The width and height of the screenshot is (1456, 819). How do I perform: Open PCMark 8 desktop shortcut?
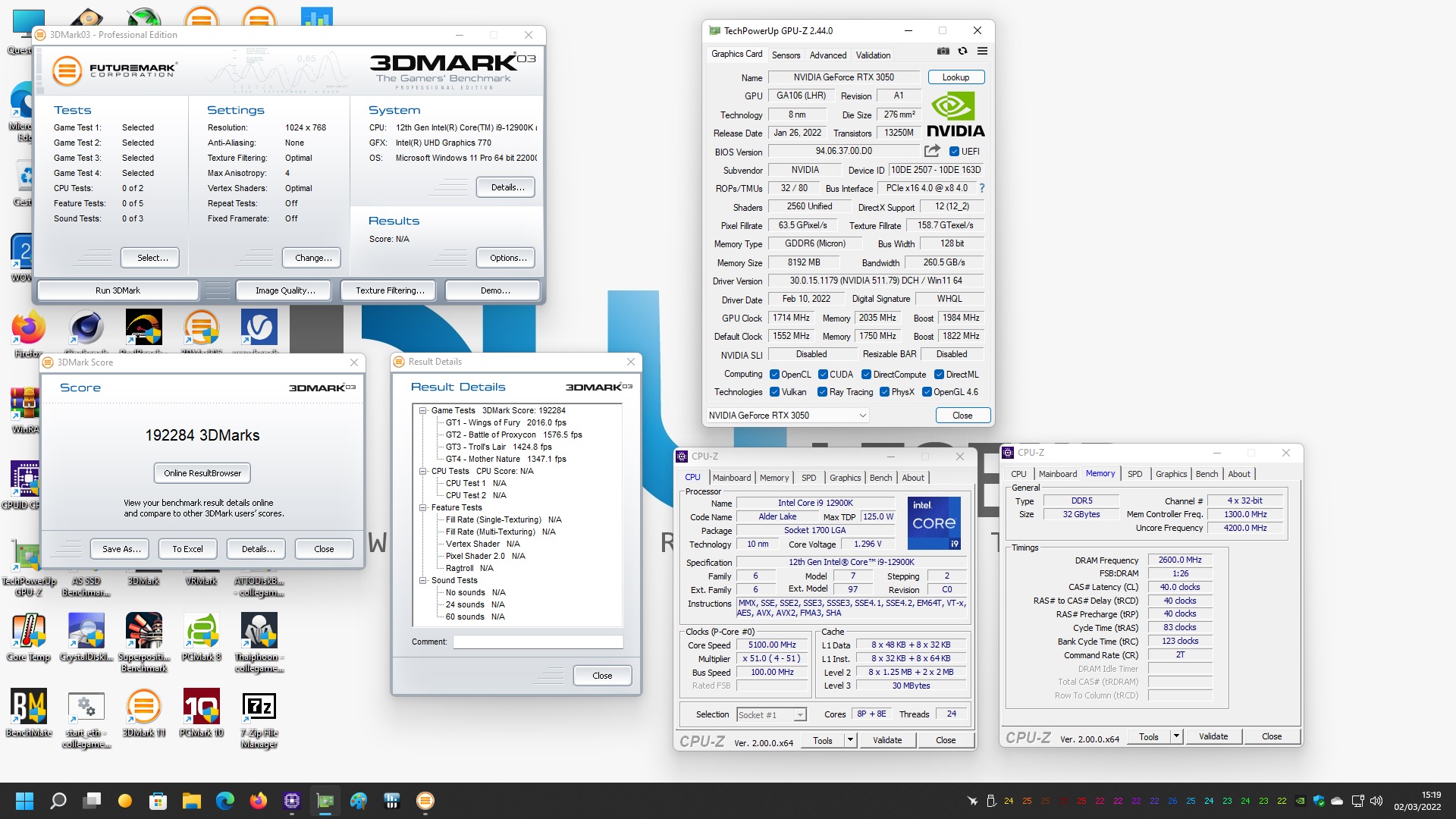[202, 638]
